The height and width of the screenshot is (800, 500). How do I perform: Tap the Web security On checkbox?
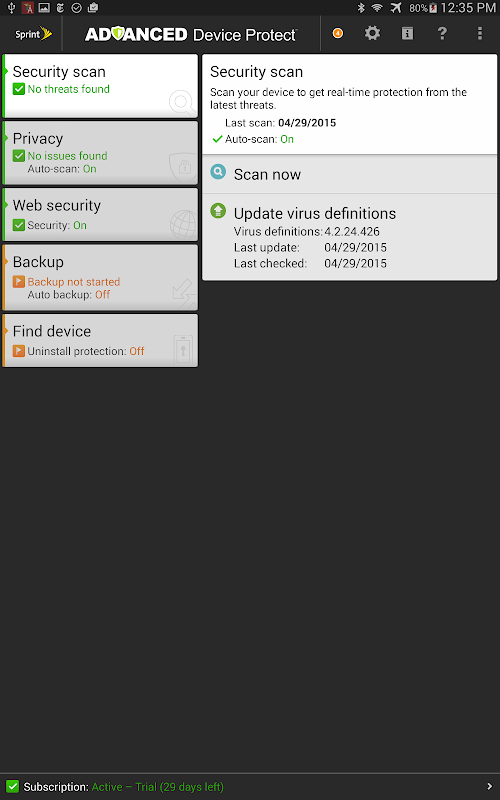(x=19, y=225)
